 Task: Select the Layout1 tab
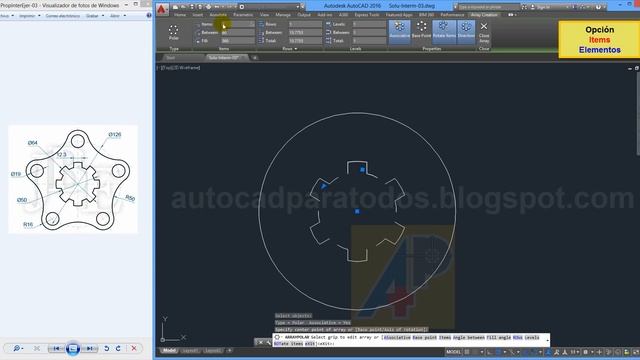click(x=190, y=350)
